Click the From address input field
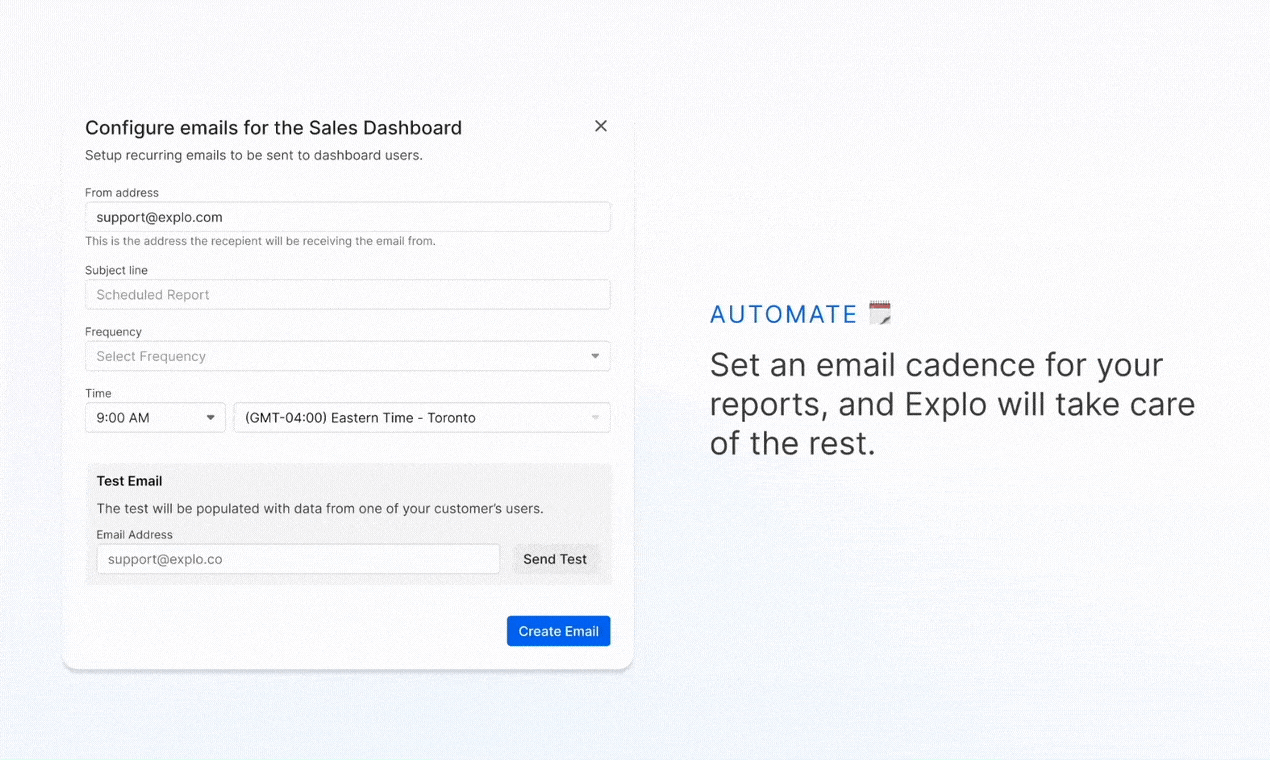This screenshot has height=760, width=1270. tap(348, 217)
